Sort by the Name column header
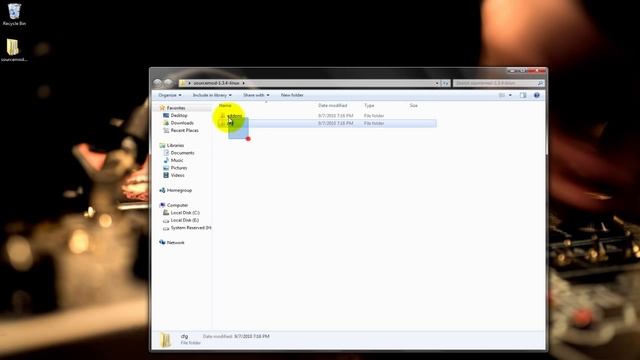 pyautogui.click(x=225, y=105)
